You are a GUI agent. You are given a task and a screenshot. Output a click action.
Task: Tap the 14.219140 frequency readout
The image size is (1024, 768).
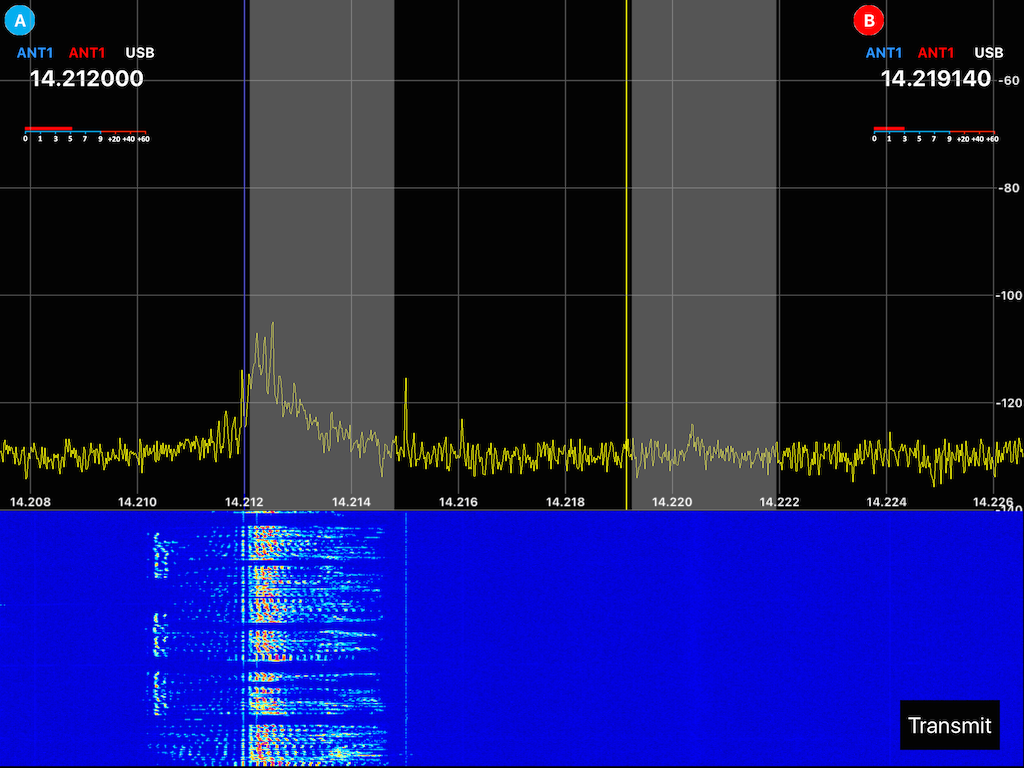(935, 79)
